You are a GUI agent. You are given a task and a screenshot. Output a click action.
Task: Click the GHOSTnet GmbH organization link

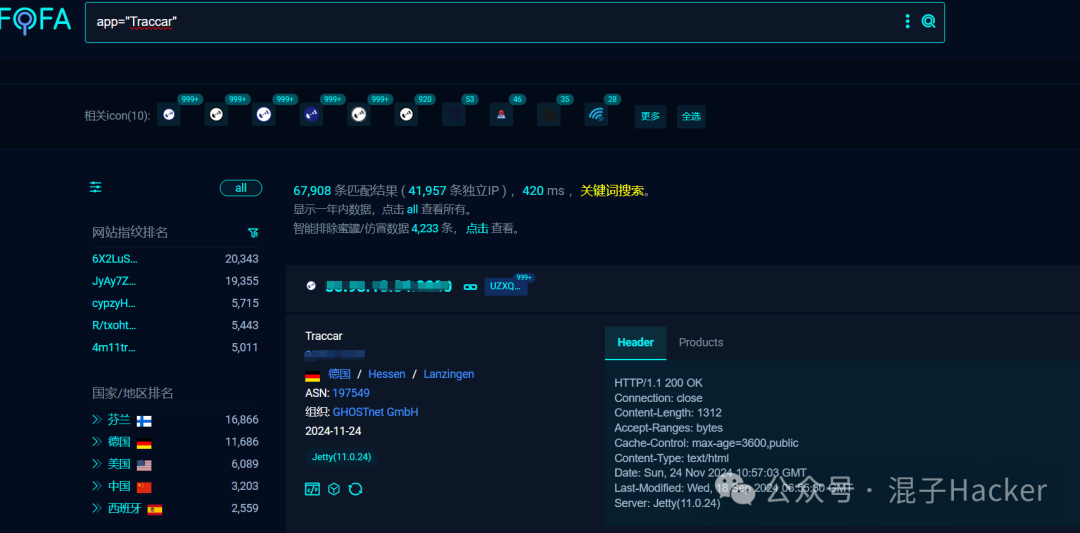[x=375, y=412]
